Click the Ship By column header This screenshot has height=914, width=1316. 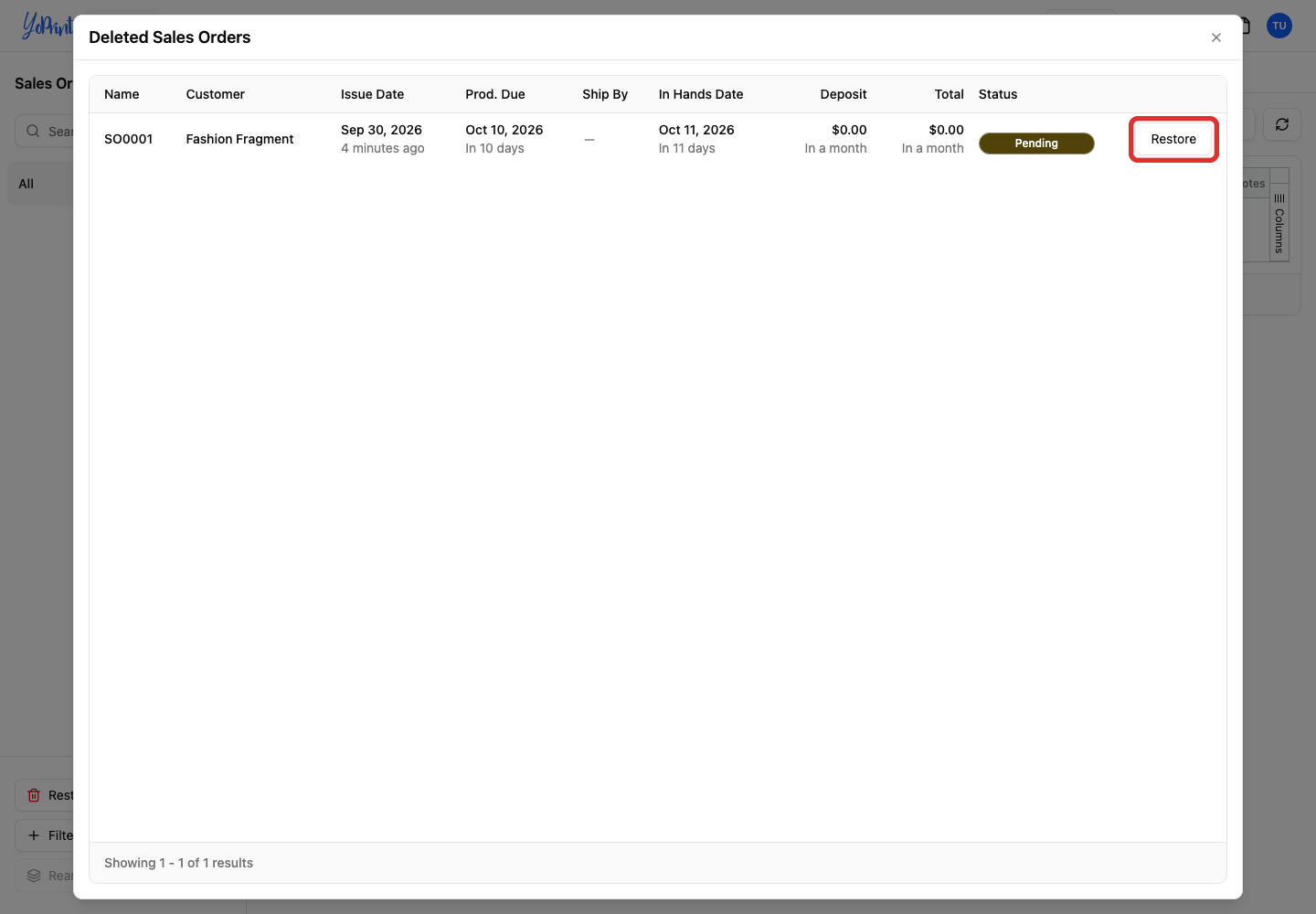pyautogui.click(x=605, y=94)
